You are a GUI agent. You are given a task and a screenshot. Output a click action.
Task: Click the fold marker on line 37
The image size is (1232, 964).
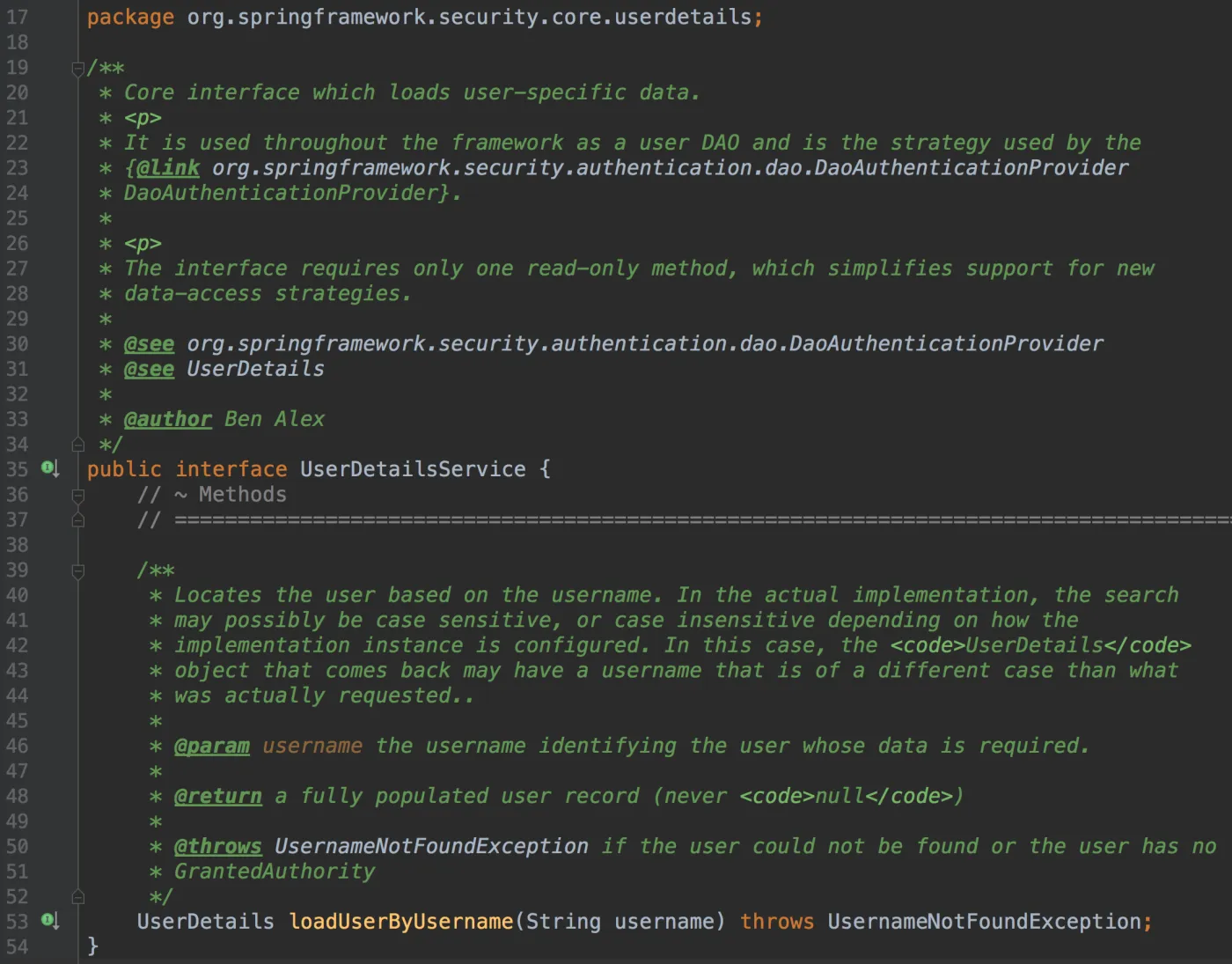(77, 520)
